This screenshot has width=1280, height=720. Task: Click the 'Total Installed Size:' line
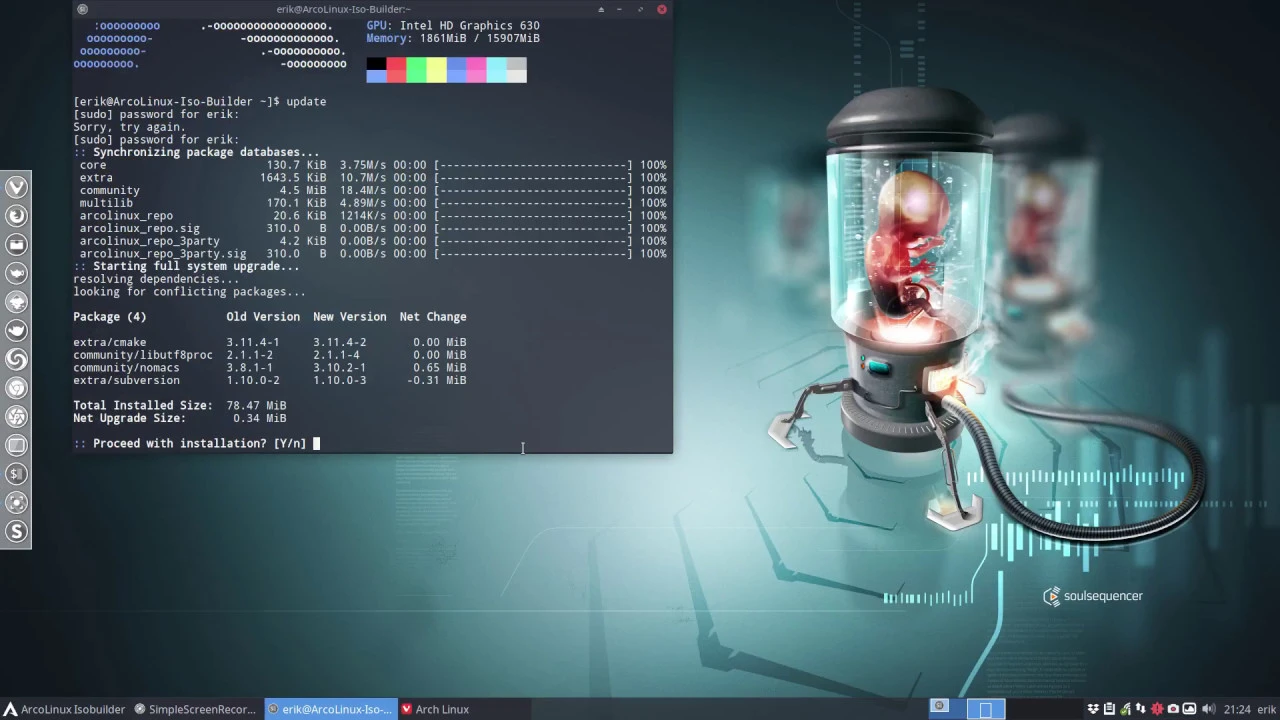point(180,406)
